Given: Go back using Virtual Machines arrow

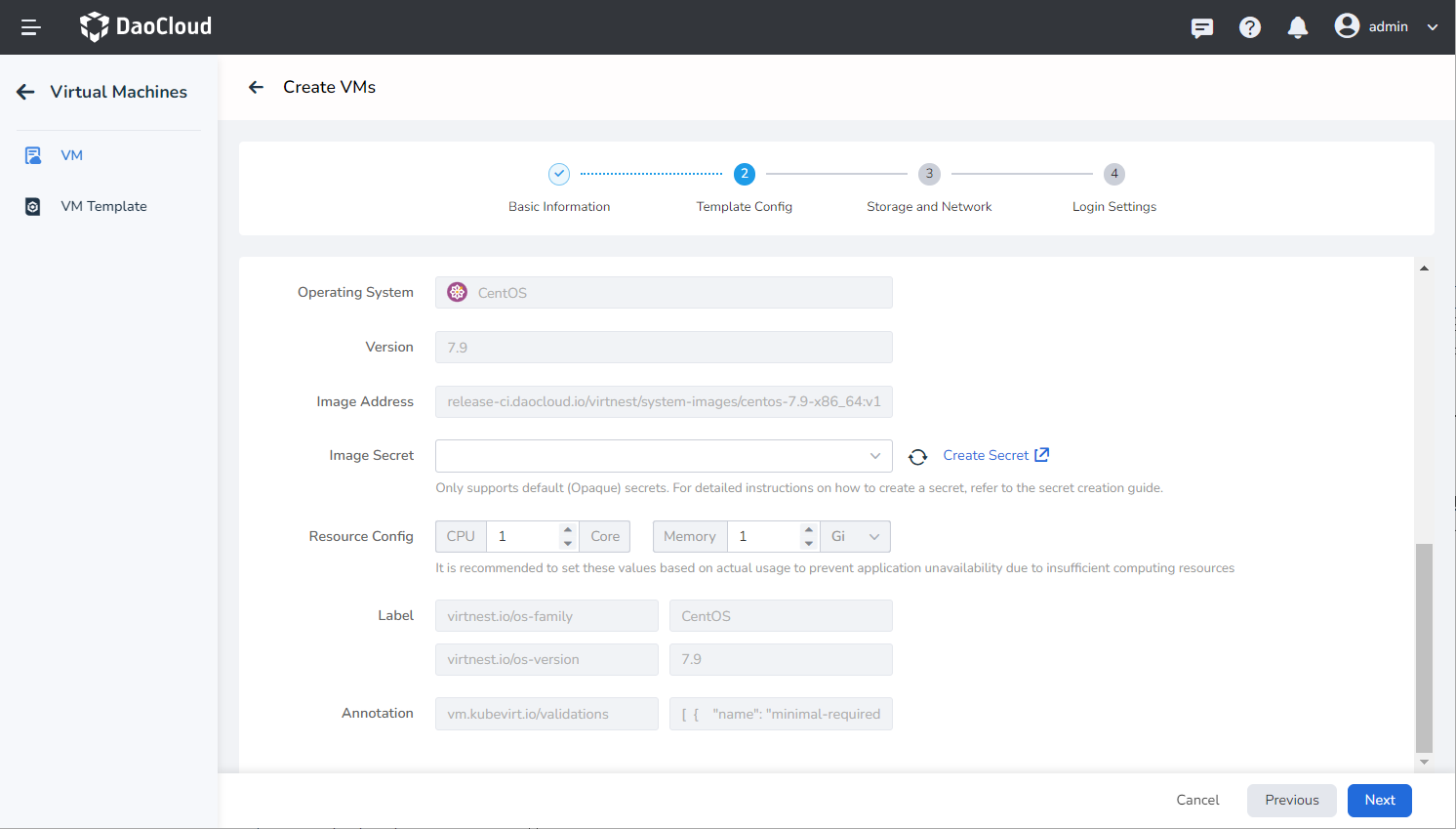Looking at the screenshot, I should [x=26, y=92].
